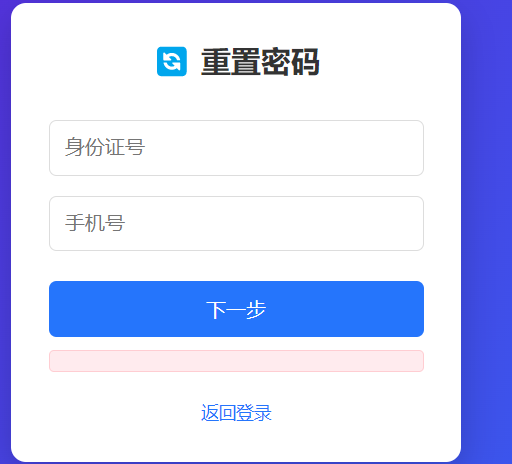Click the purple background outside the card

pyautogui.click(x=487, y=233)
